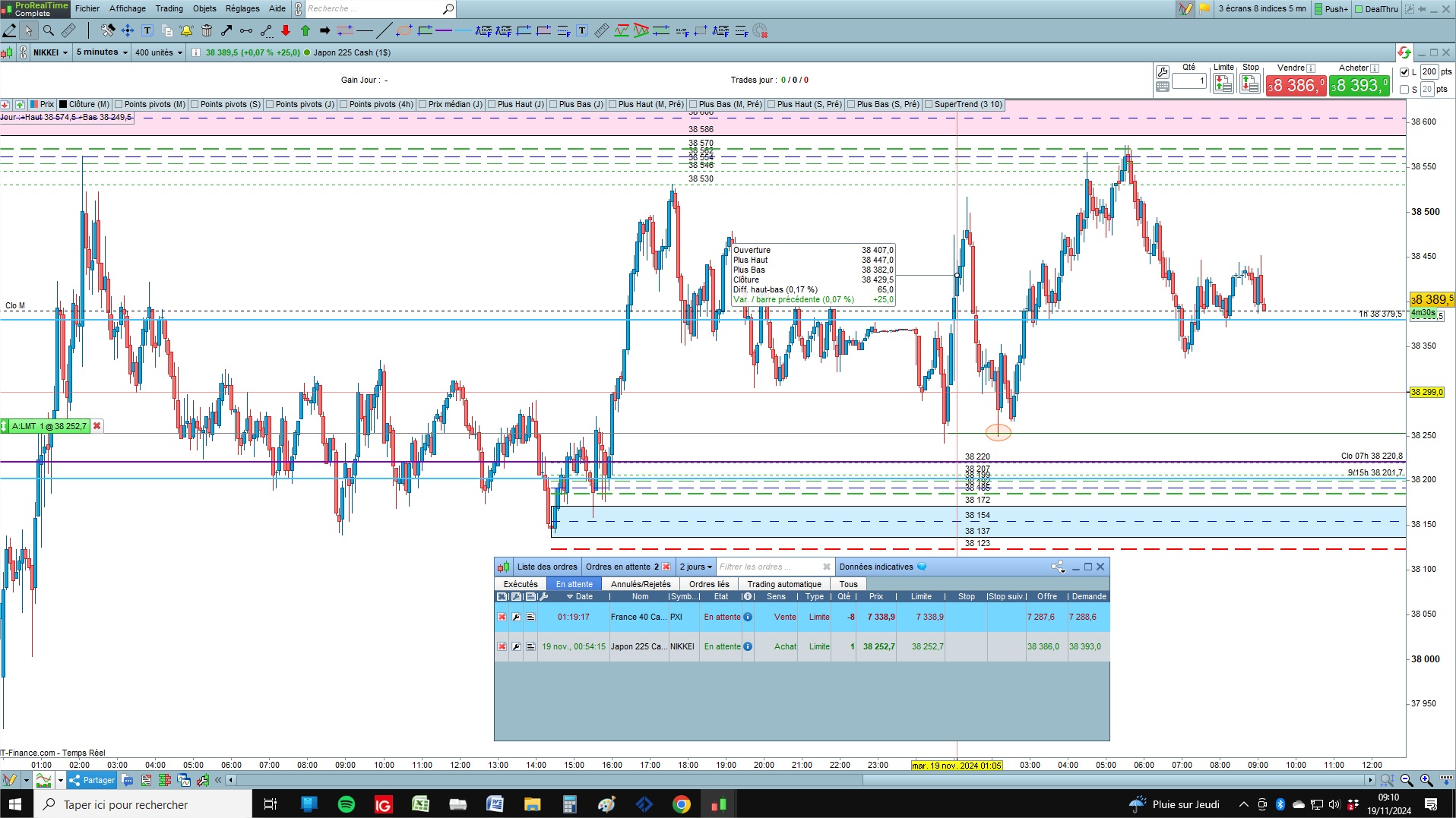Switch to the Annulés/Rejetés tab
The height and width of the screenshot is (818, 1456).
641,584
